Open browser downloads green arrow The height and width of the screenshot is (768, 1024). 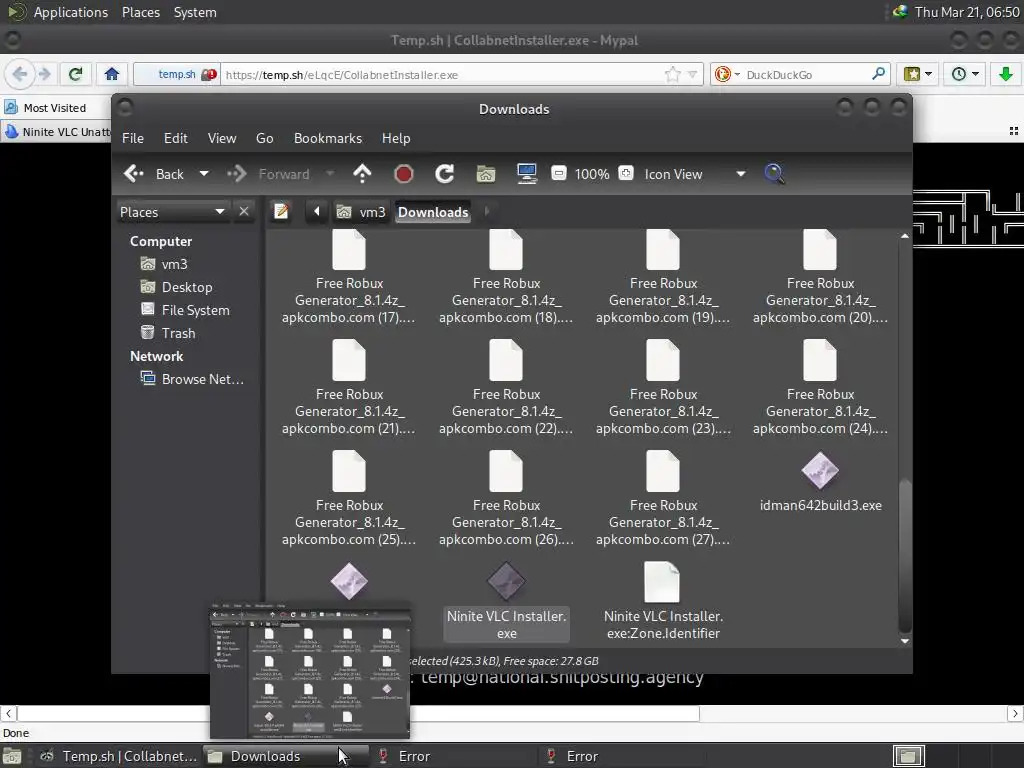[x=1006, y=74]
